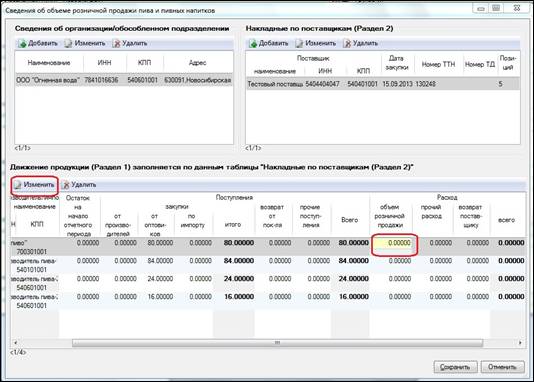Edit yellow объем розничной продажи cell
Viewport: 534px width, 382px height.
point(394,244)
